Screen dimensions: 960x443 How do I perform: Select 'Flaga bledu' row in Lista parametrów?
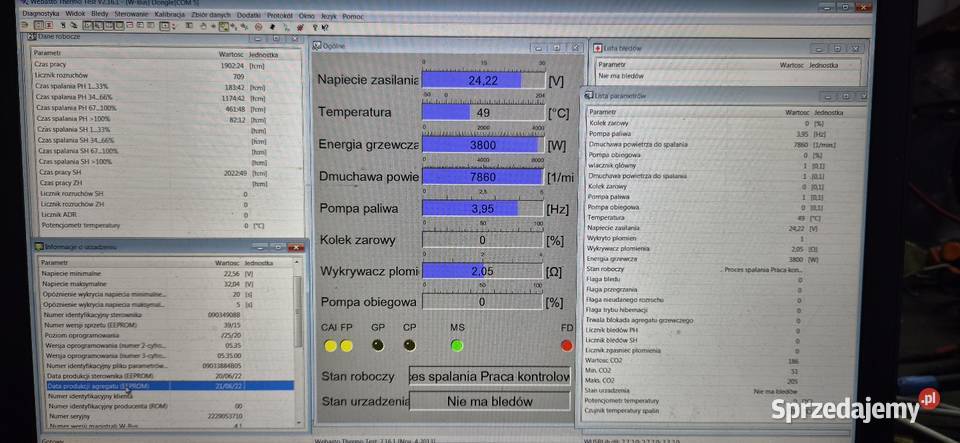(x=726, y=279)
